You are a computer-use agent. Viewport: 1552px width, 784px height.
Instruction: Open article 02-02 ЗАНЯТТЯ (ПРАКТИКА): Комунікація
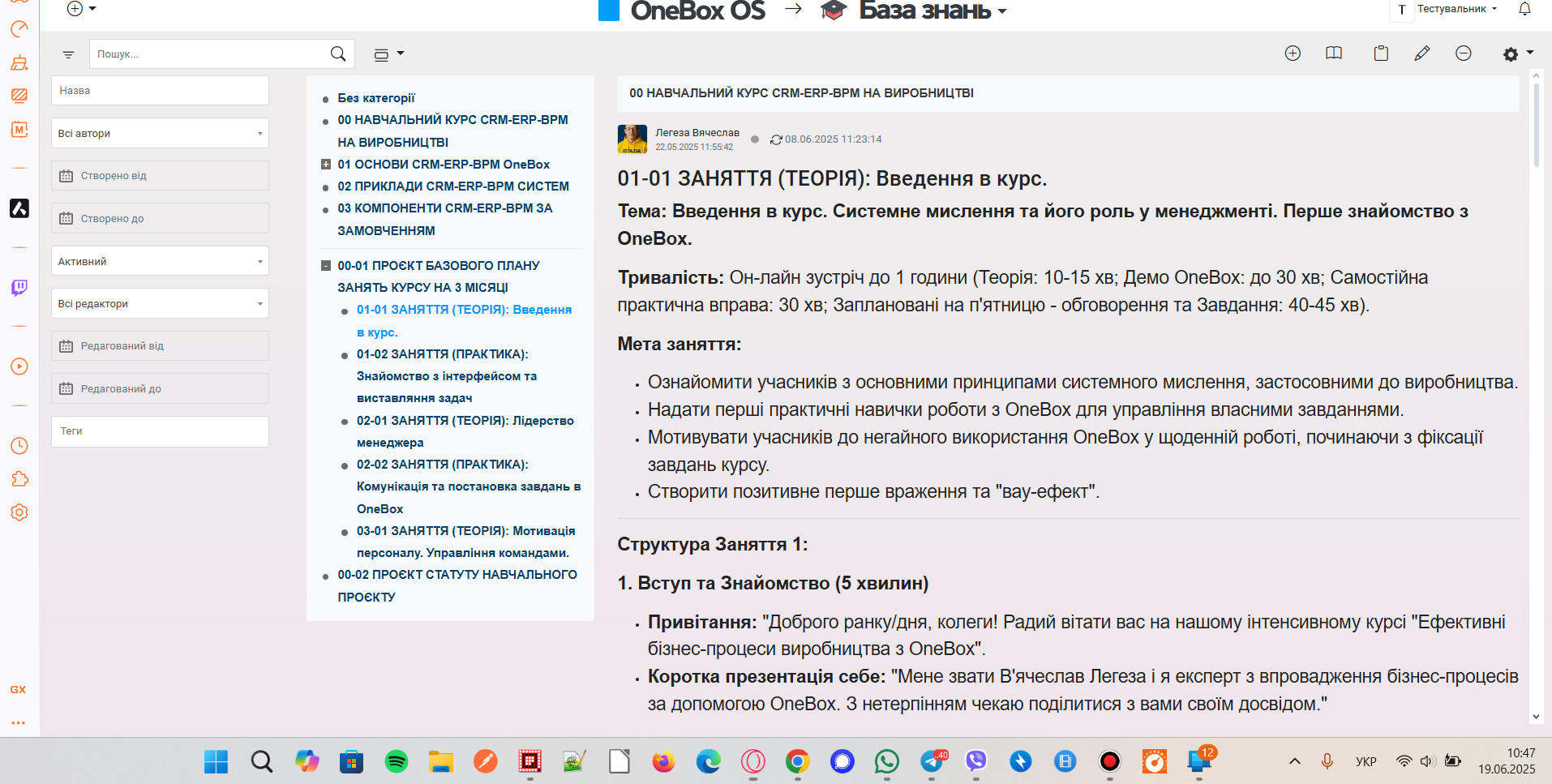pos(469,486)
